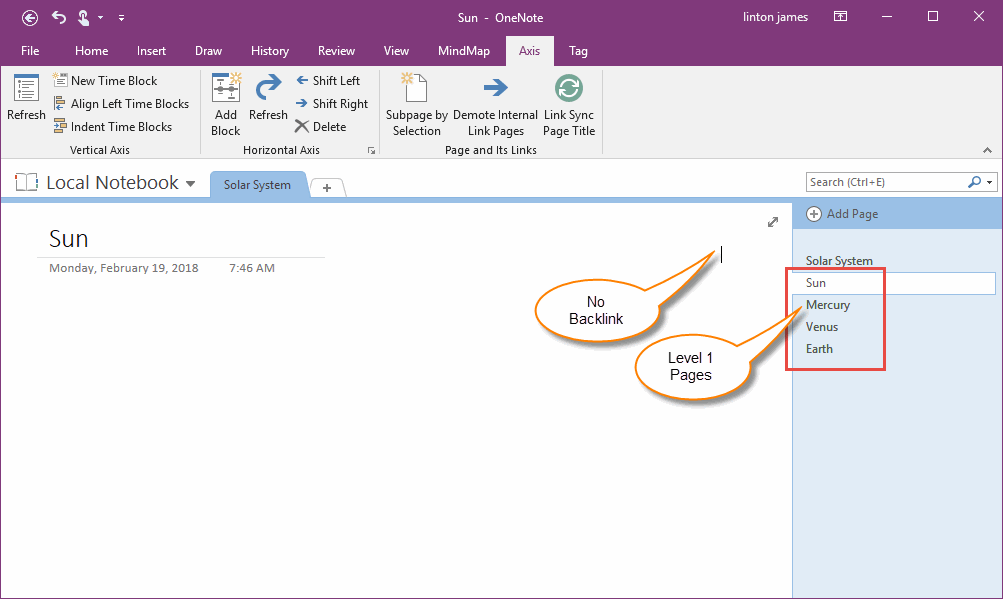Open the Draw ribbon tab
The image size is (1003, 599).
[x=209, y=51]
